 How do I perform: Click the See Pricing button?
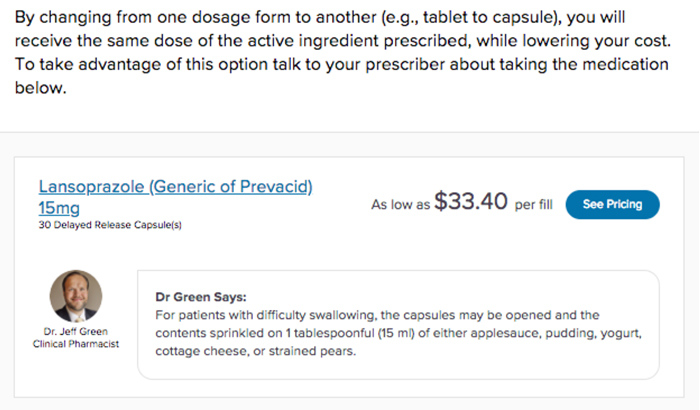612,205
